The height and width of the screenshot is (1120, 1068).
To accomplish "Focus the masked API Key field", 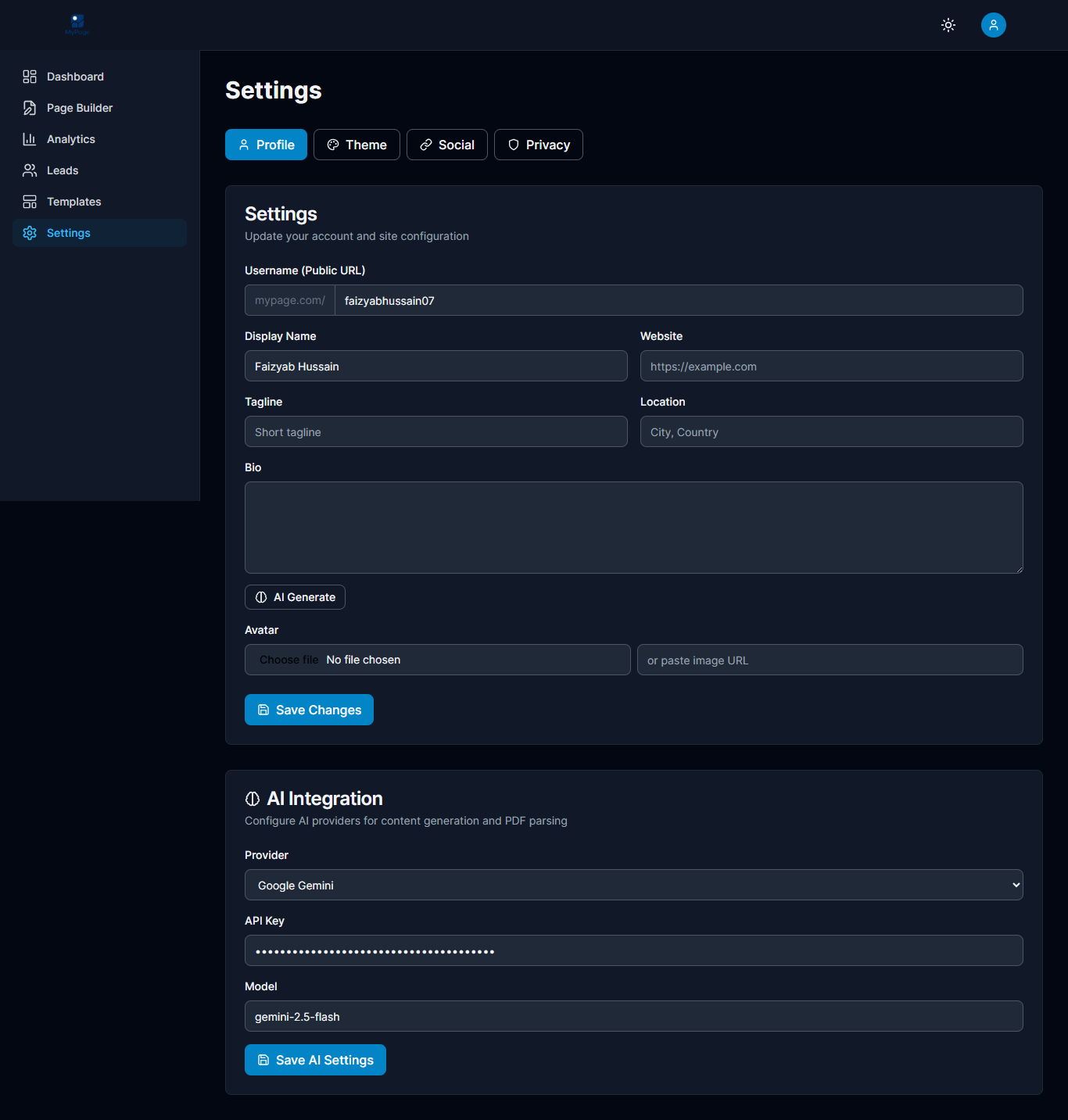I will [633, 950].
